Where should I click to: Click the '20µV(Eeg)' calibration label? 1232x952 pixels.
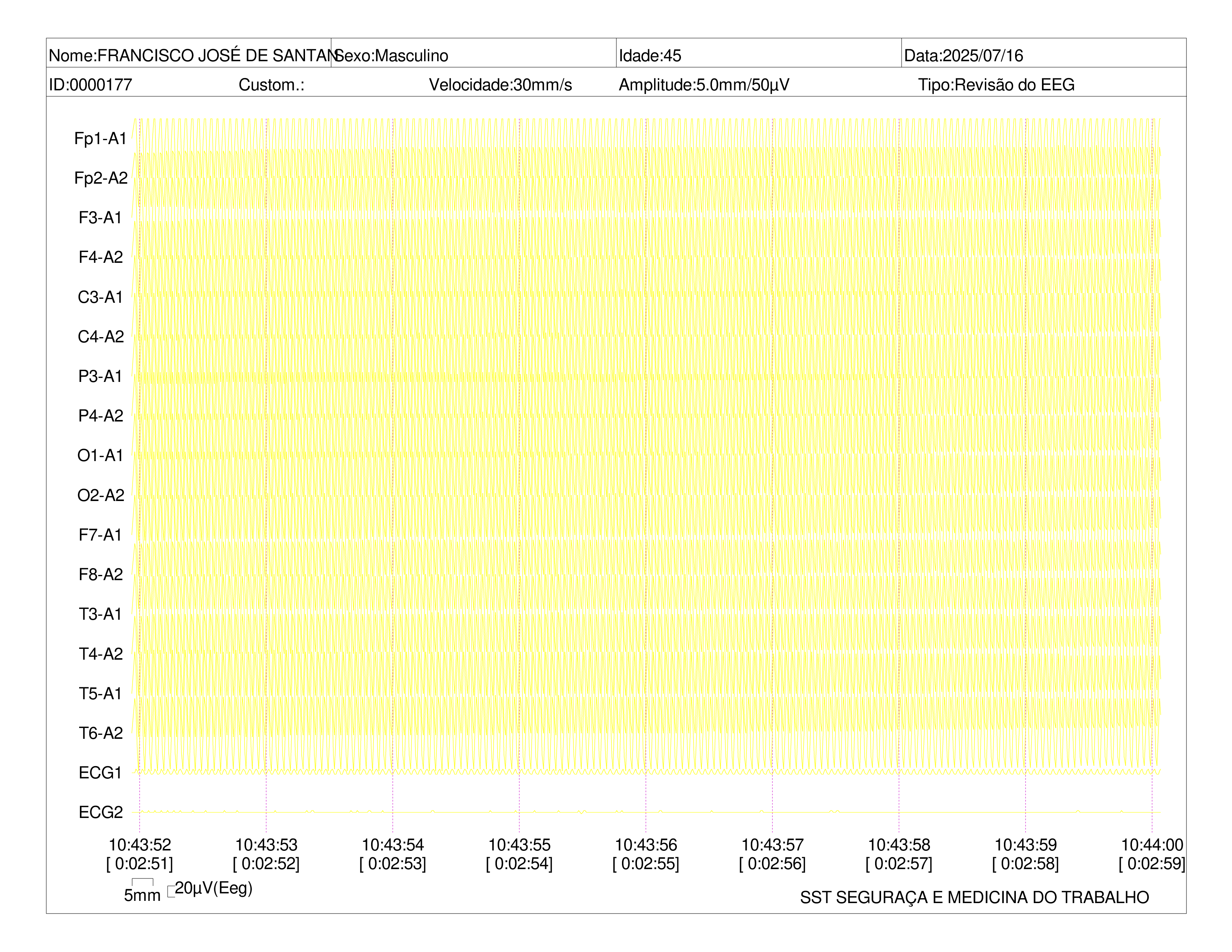tap(214, 888)
